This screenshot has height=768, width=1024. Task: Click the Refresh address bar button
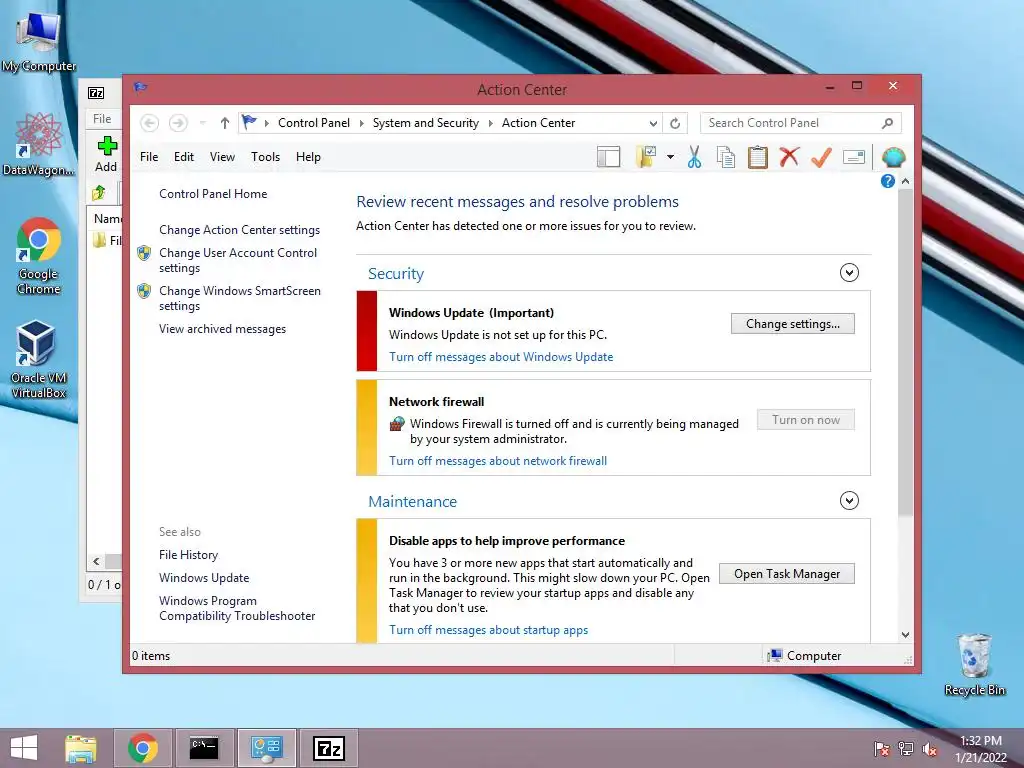coord(675,123)
